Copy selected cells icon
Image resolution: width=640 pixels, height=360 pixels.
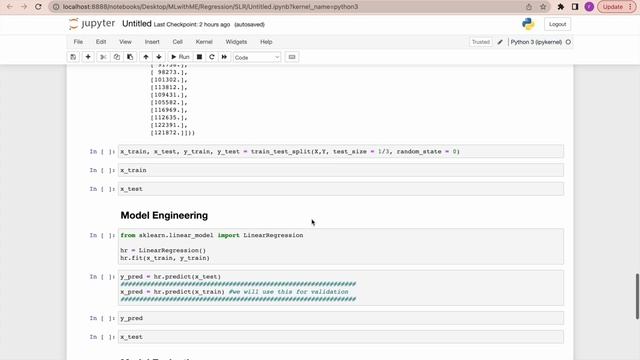coord(117,57)
